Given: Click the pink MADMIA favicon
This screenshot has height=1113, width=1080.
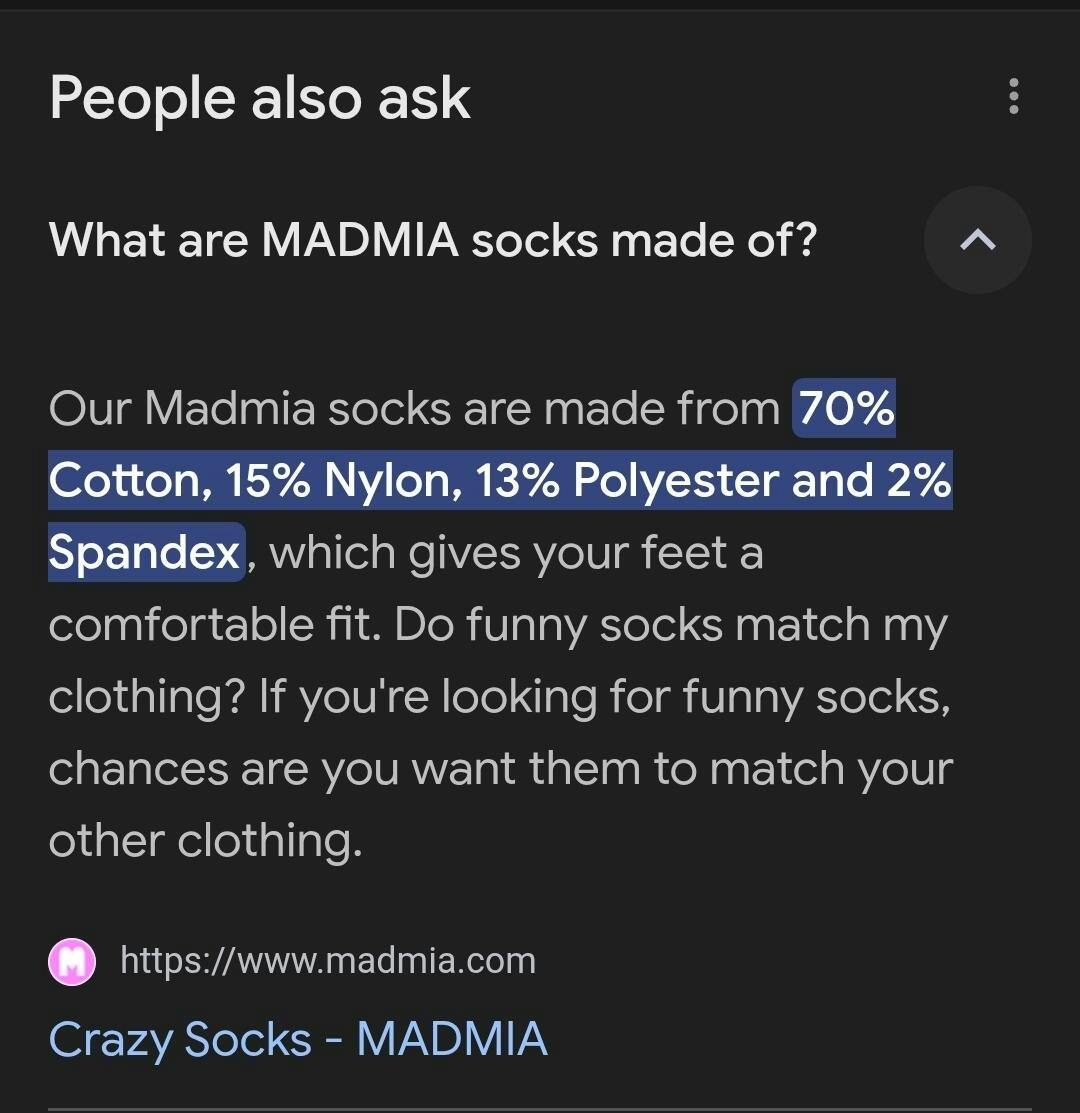Looking at the screenshot, I should [x=72, y=962].
